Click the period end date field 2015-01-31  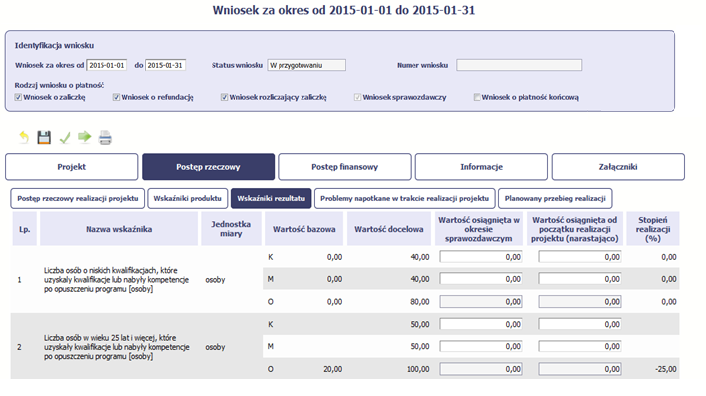tap(165, 65)
